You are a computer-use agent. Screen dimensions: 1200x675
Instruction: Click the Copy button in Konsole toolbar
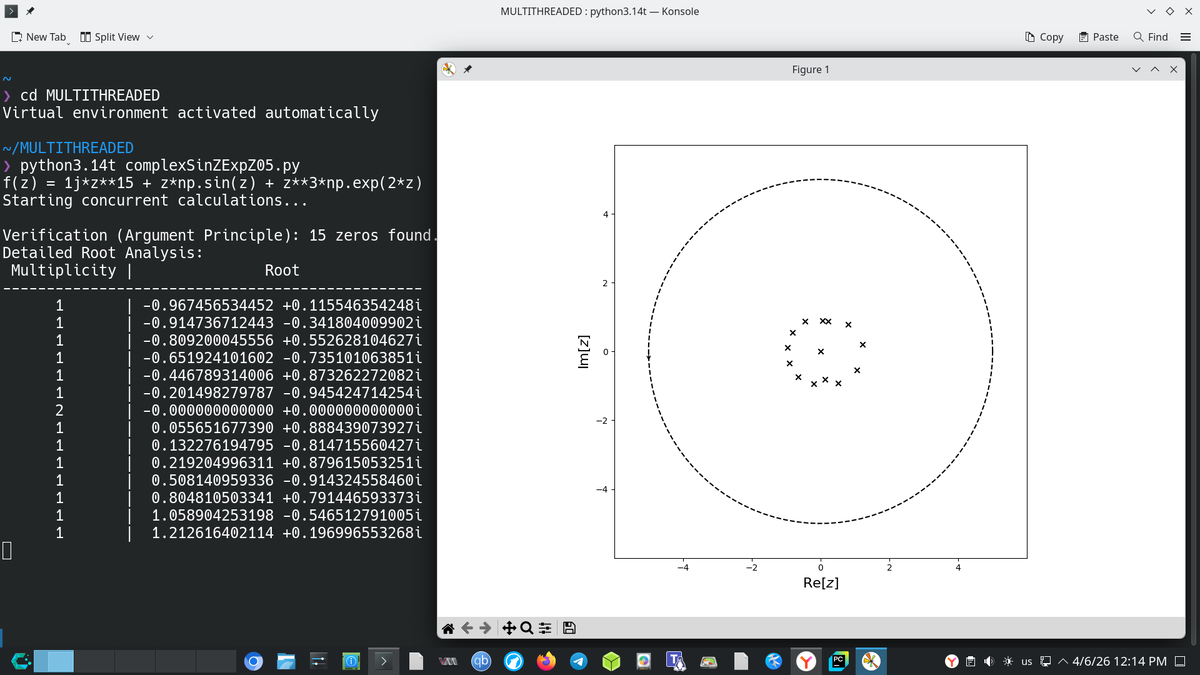click(1044, 37)
